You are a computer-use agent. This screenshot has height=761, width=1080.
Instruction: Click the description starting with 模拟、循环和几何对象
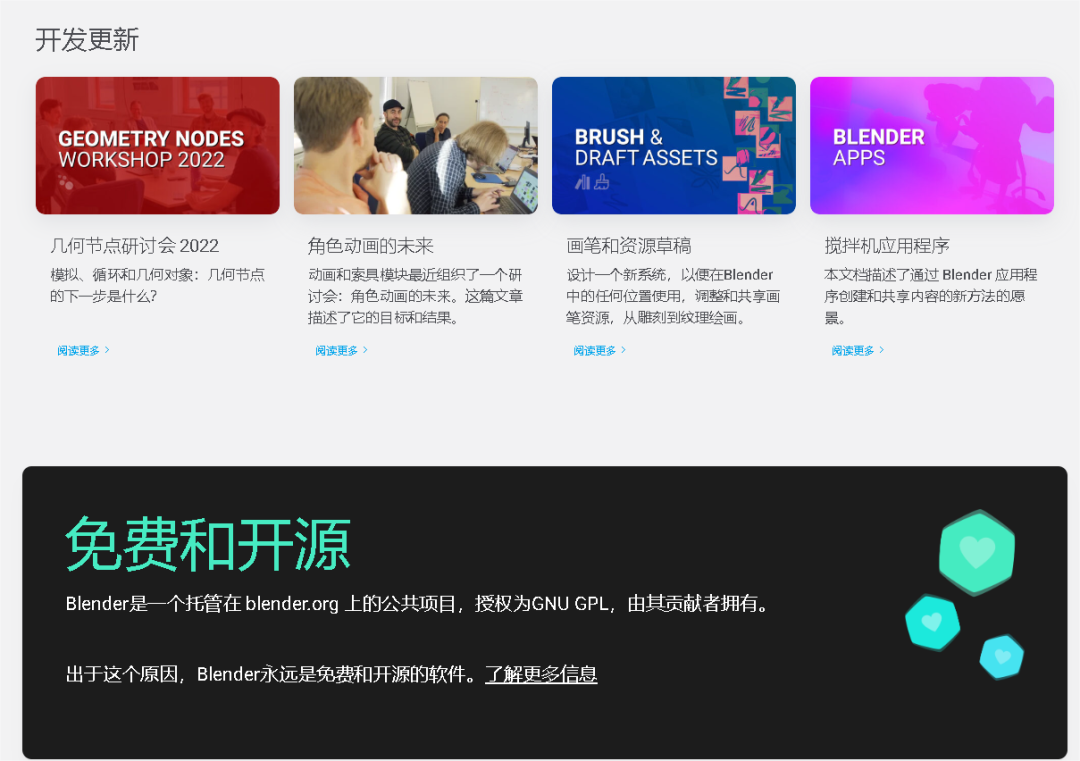(158, 285)
